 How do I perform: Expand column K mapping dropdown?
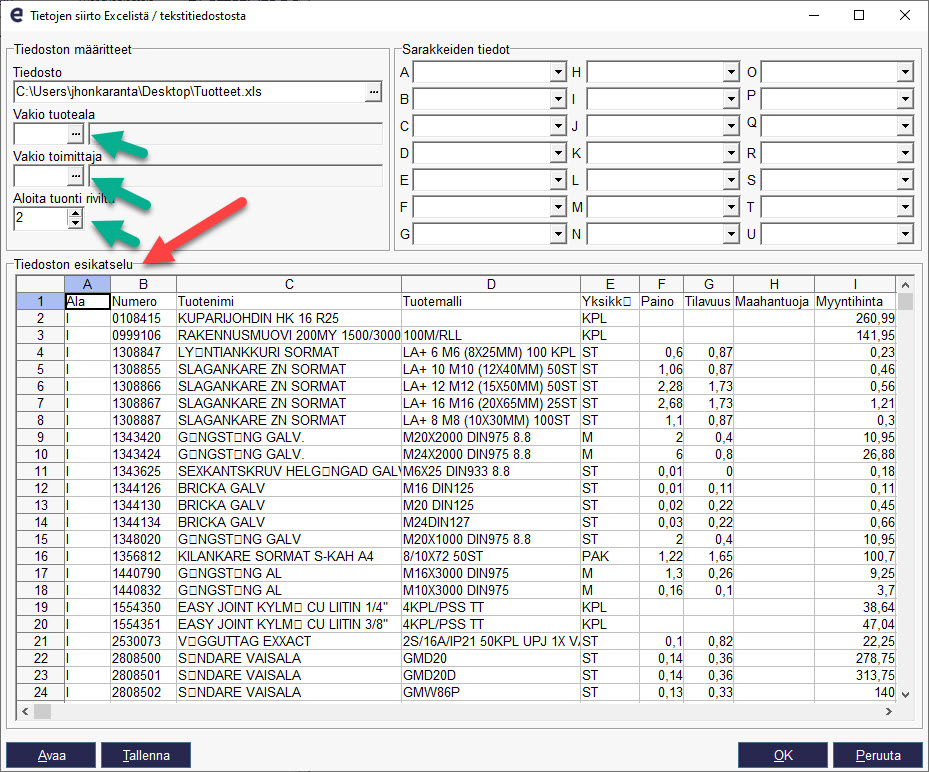tap(731, 153)
